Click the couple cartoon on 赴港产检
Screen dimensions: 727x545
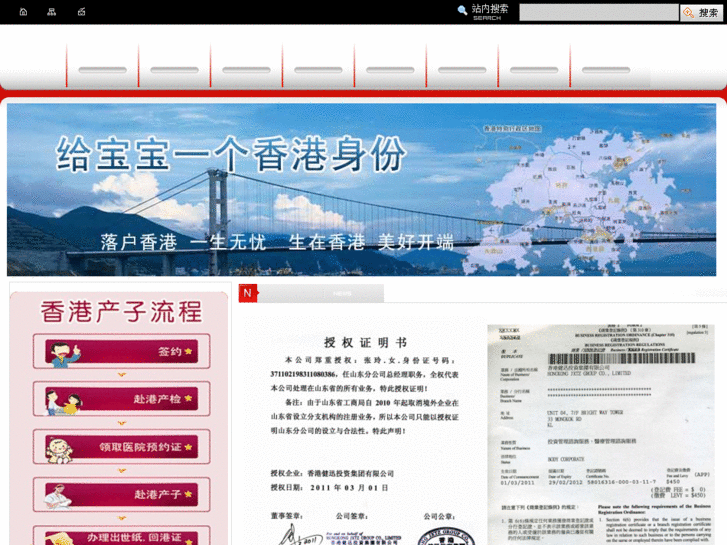click(64, 402)
